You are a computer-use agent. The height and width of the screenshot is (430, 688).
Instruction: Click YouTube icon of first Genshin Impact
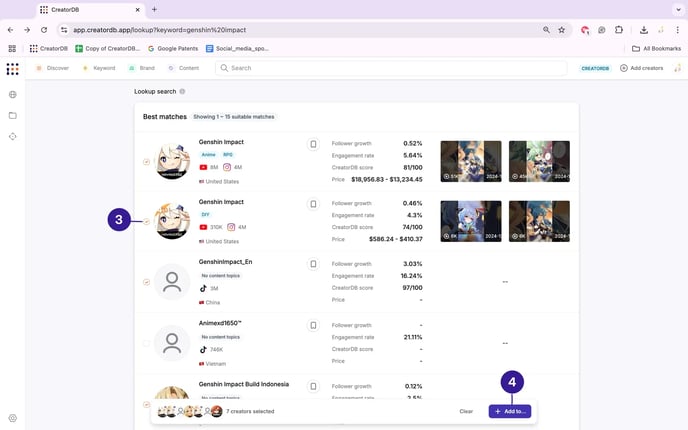pyautogui.click(x=203, y=167)
